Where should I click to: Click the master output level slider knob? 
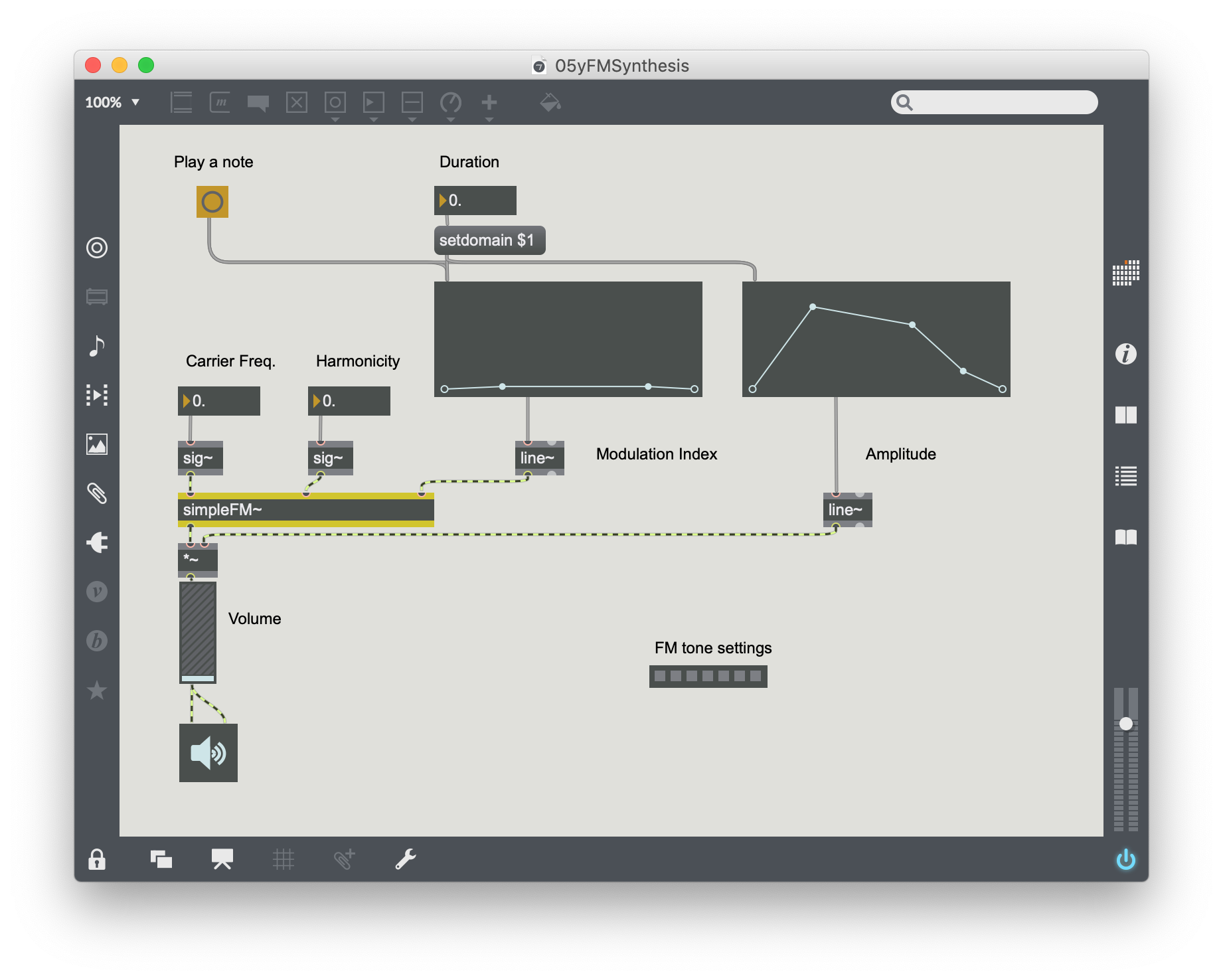tap(1125, 724)
